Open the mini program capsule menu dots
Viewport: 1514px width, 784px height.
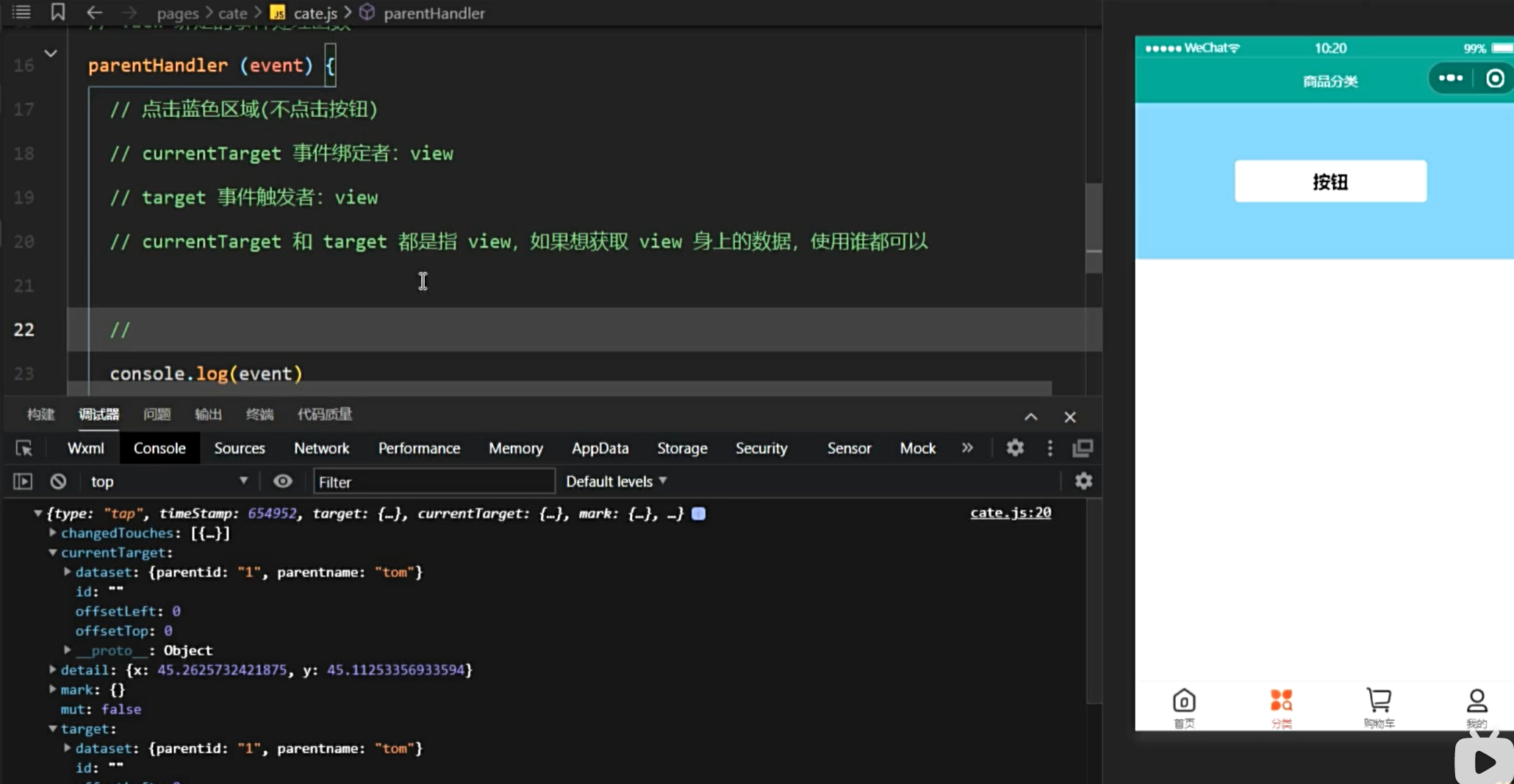(x=1450, y=79)
